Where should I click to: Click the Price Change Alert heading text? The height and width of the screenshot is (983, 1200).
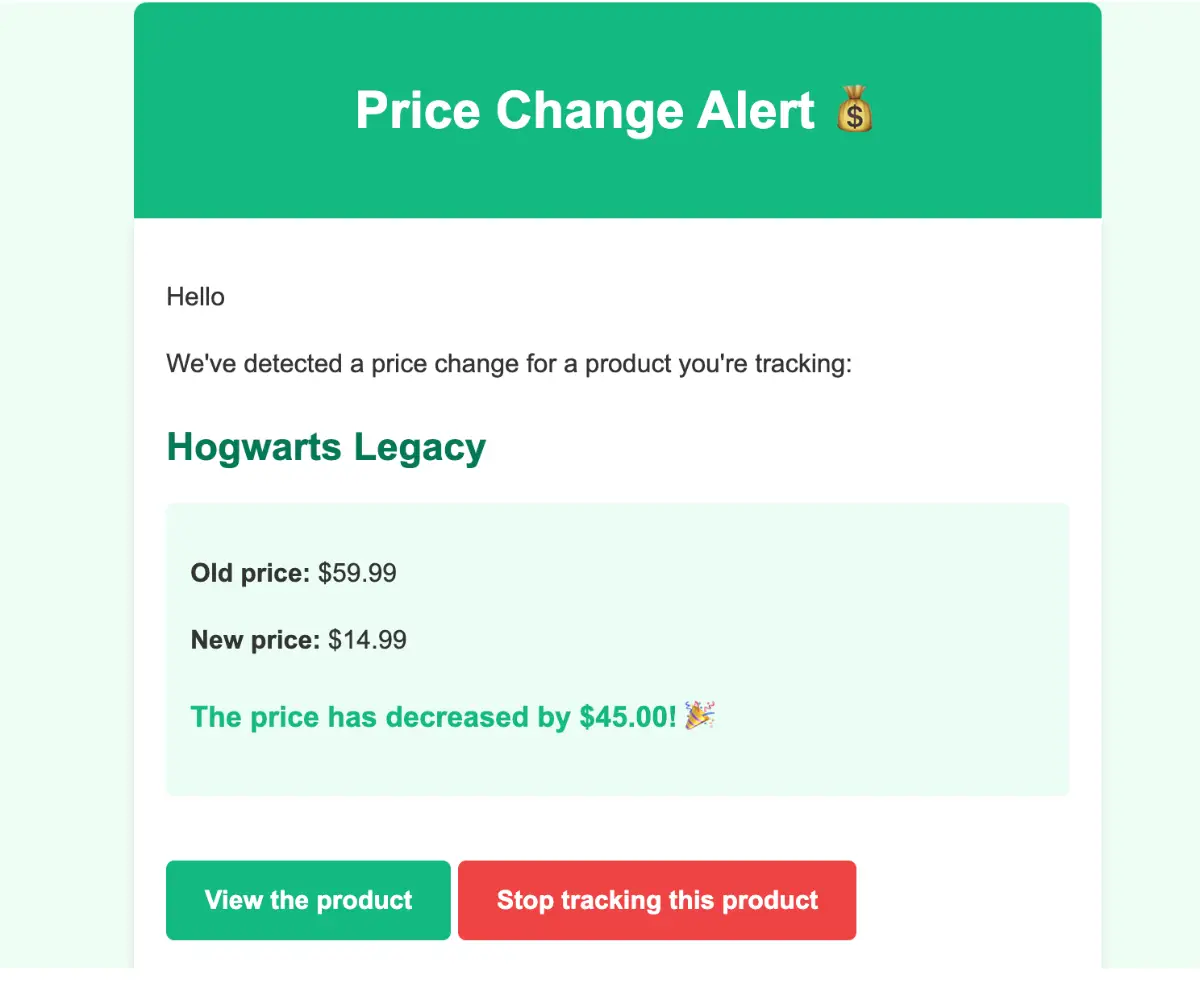585,111
